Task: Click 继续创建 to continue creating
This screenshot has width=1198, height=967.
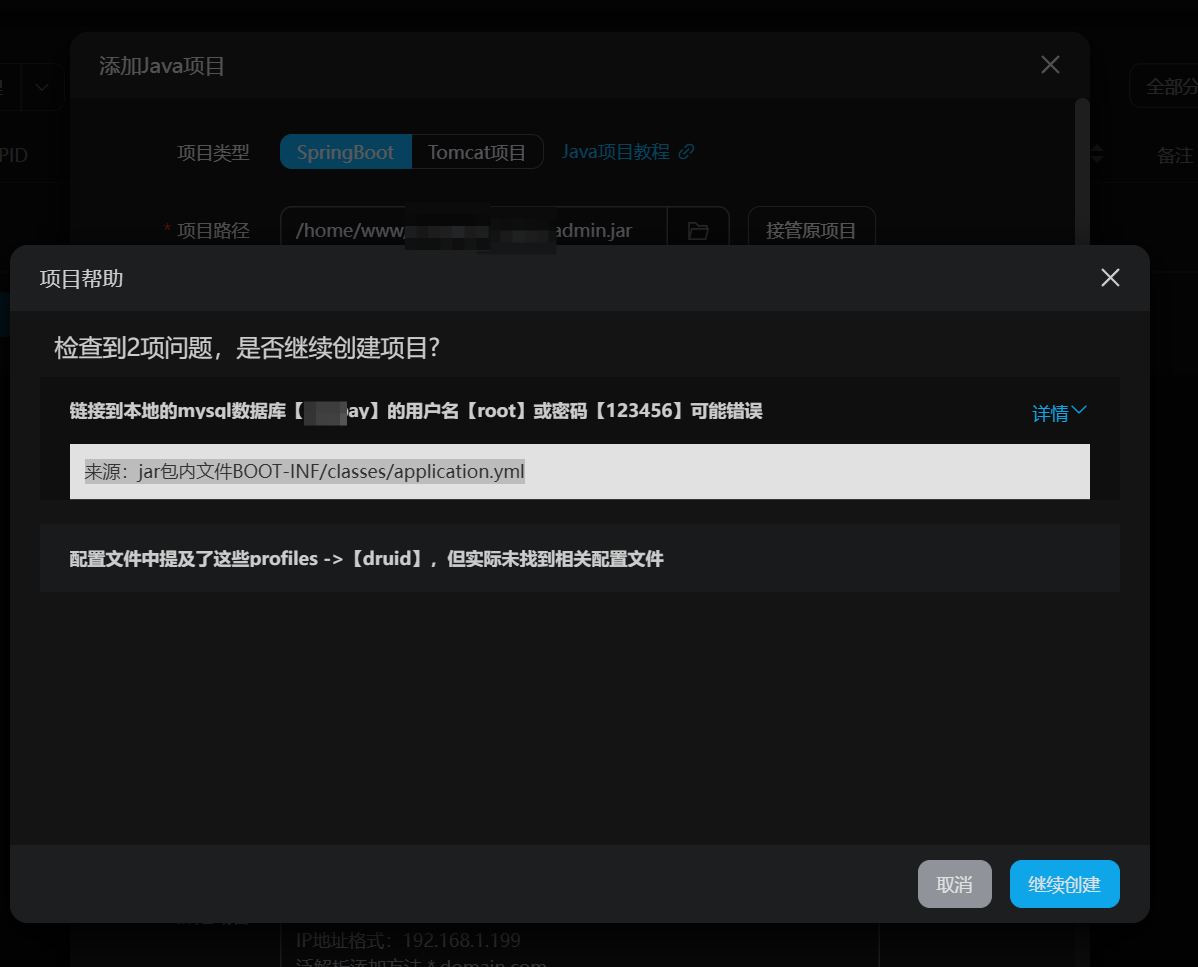Action: 1064,884
